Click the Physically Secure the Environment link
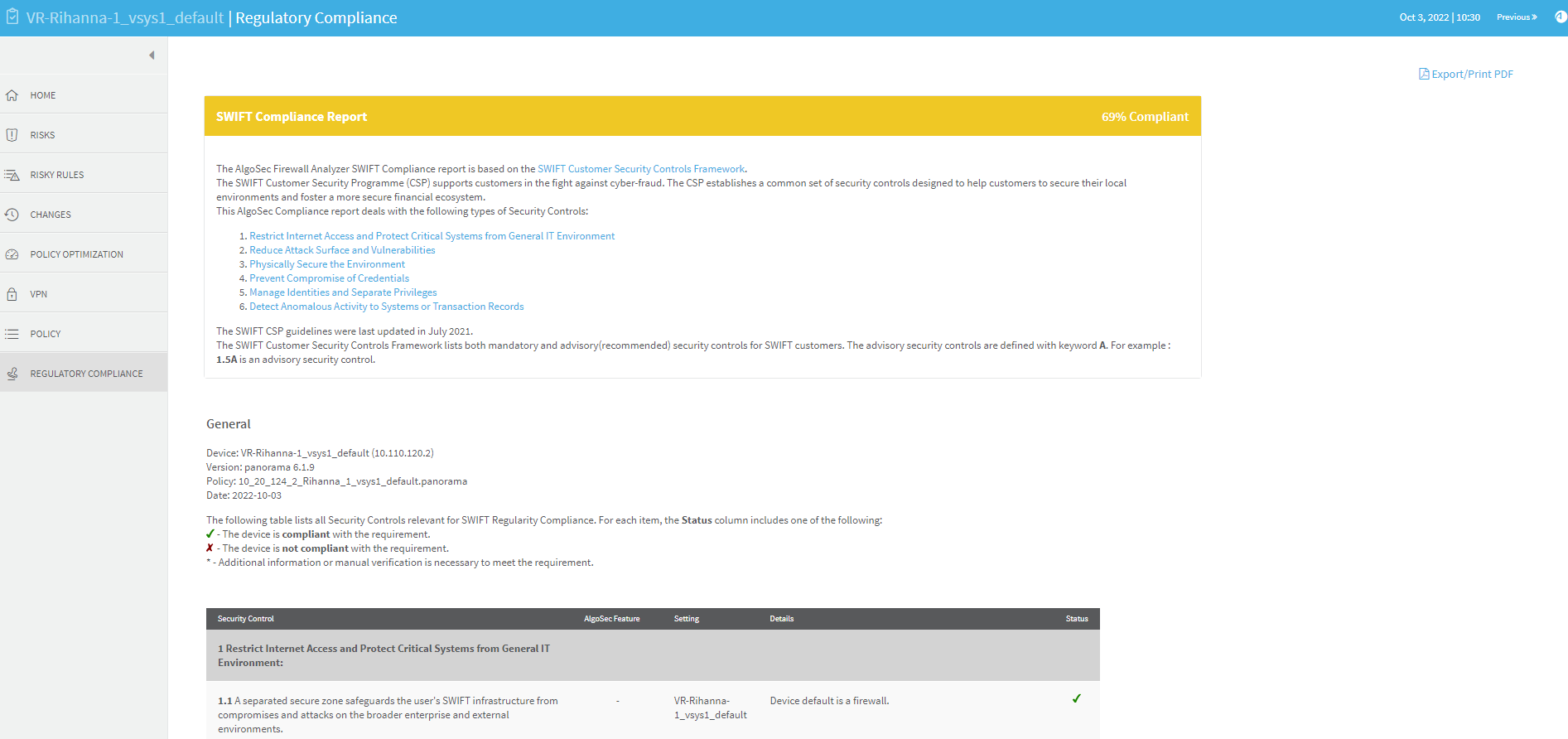The image size is (1568, 739). 327,264
